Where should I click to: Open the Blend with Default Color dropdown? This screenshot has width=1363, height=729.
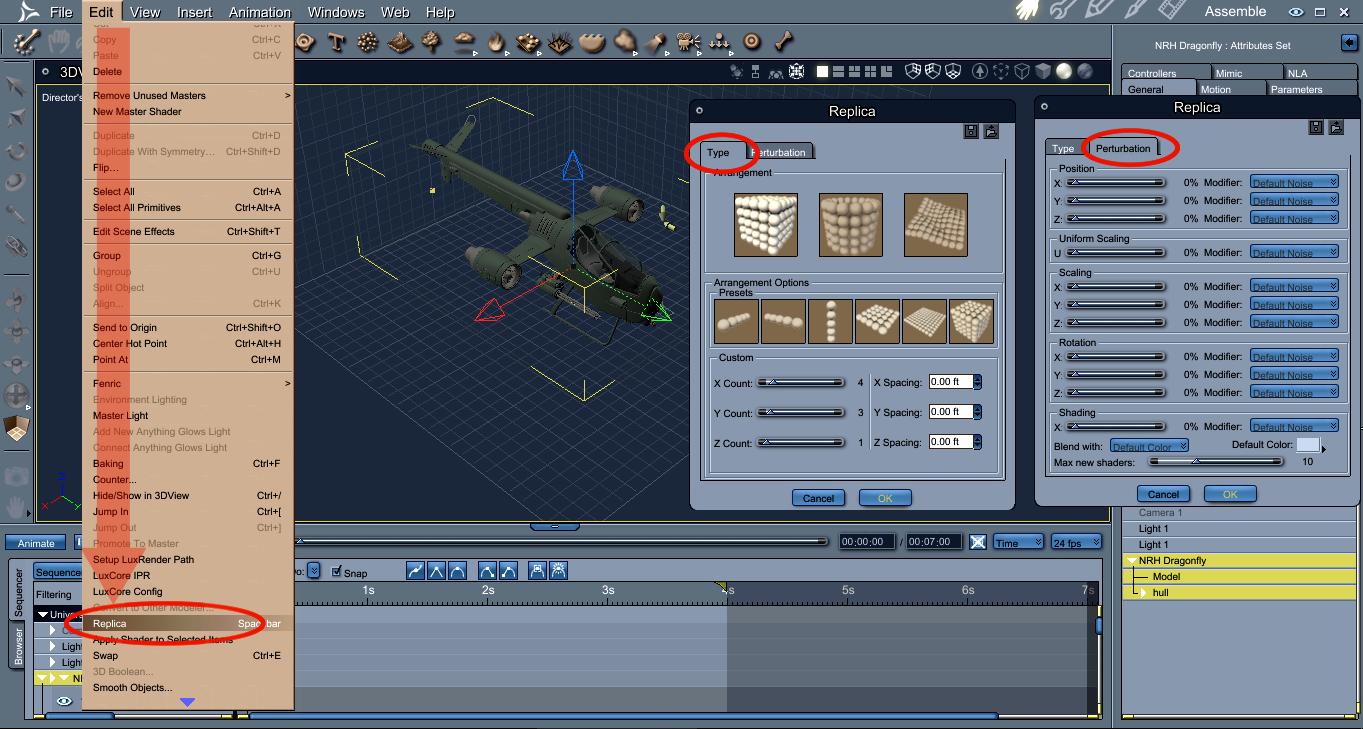[x=1148, y=446]
